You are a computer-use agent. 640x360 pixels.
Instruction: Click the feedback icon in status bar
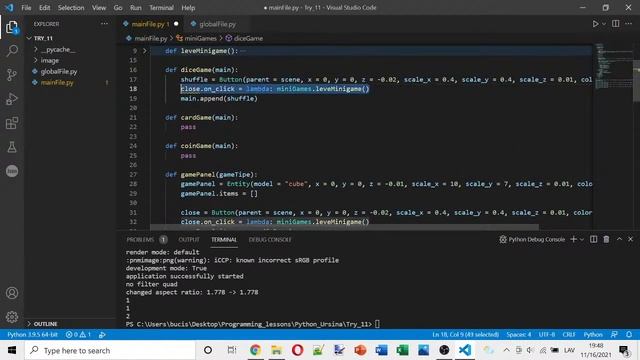click(614, 334)
